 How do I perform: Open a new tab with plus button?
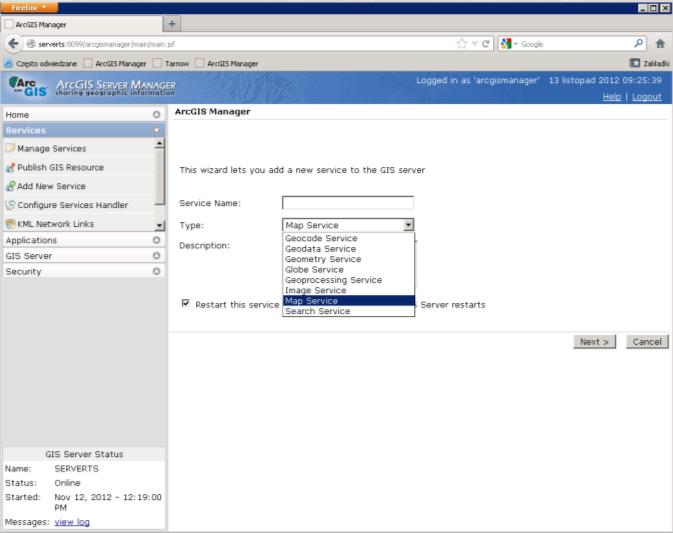pyautogui.click(x=172, y=24)
